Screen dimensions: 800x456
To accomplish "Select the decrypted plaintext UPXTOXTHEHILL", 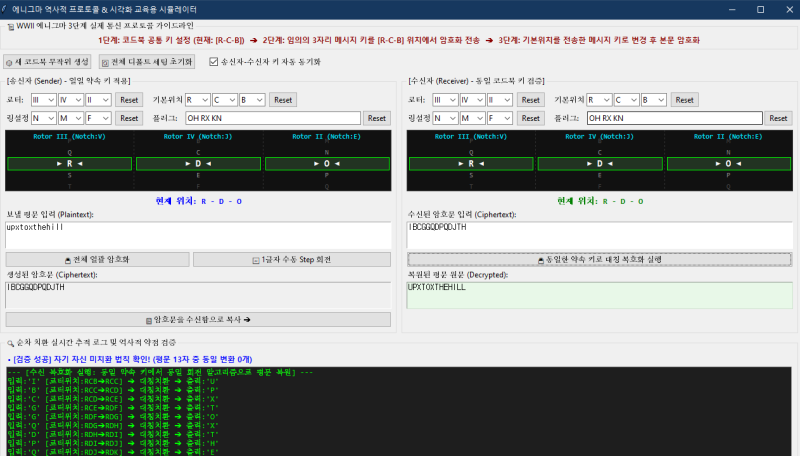I will coord(437,287).
